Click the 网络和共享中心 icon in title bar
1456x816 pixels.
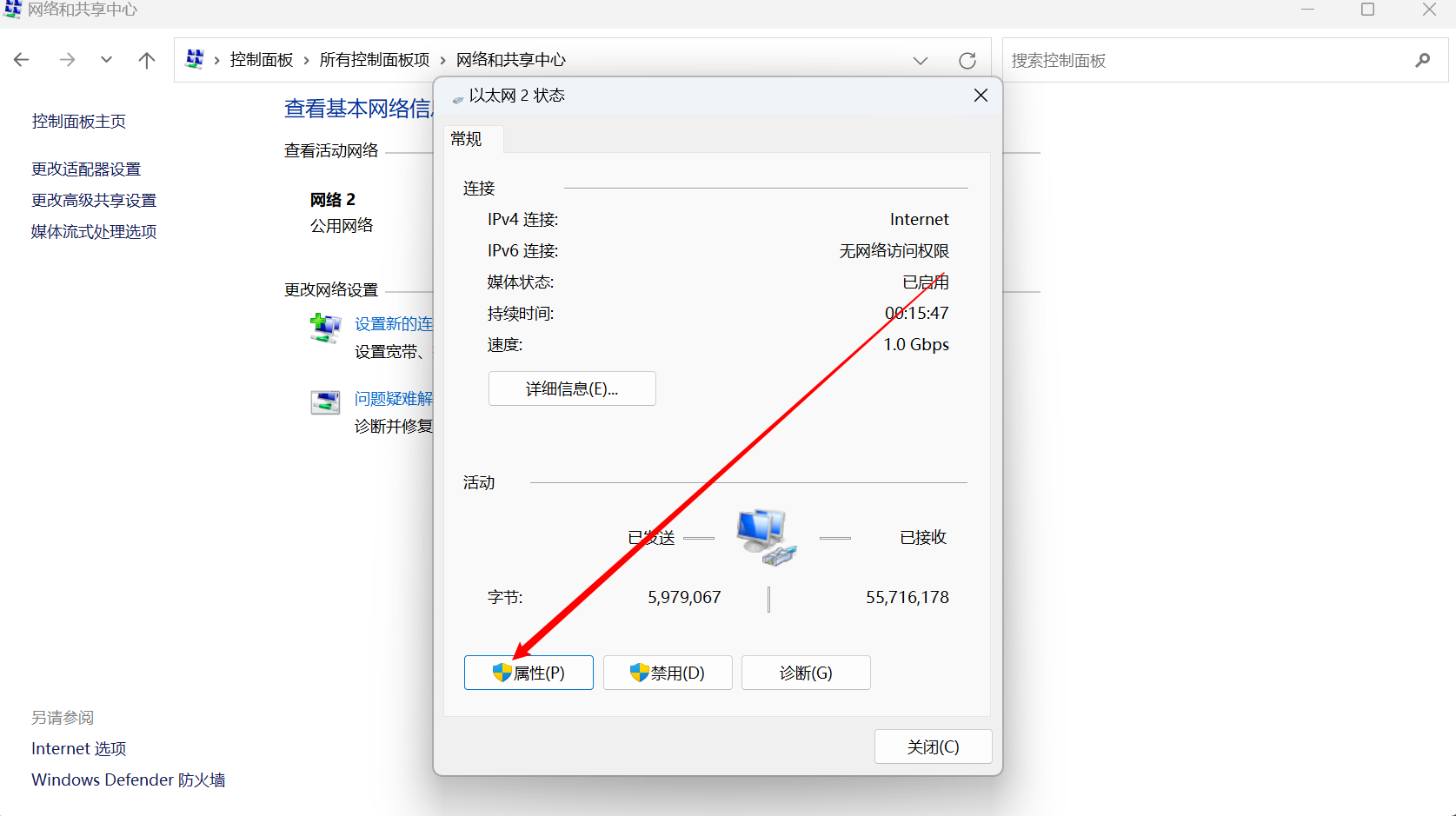[12, 10]
